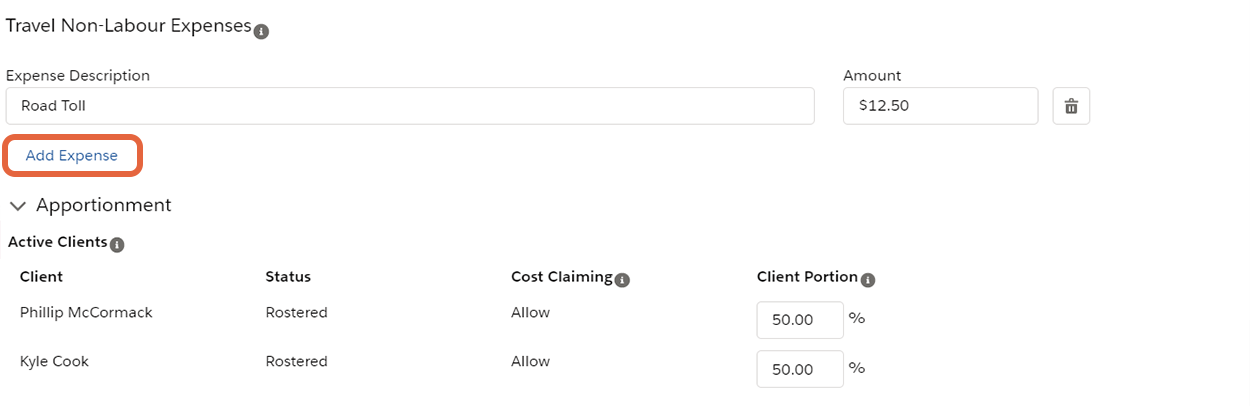
Task: Click the Client Portion column header
Action: [x=807, y=277]
